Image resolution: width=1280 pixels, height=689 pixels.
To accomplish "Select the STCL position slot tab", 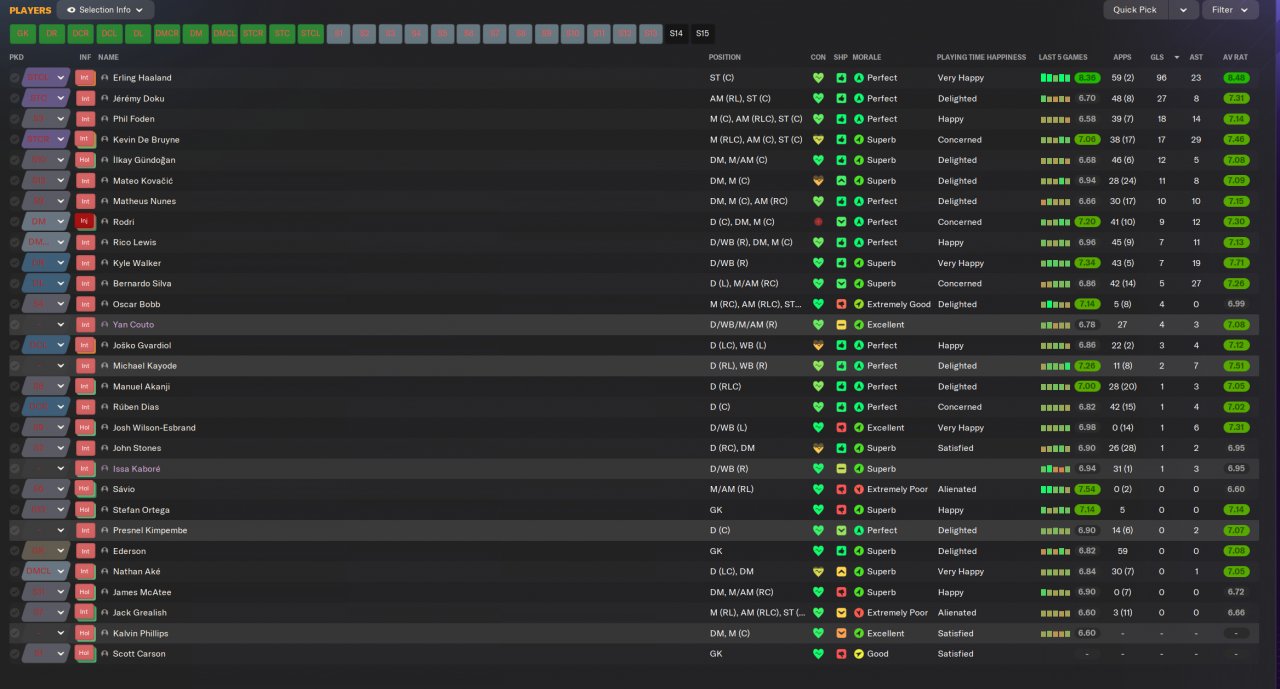I will pyautogui.click(x=311, y=33).
